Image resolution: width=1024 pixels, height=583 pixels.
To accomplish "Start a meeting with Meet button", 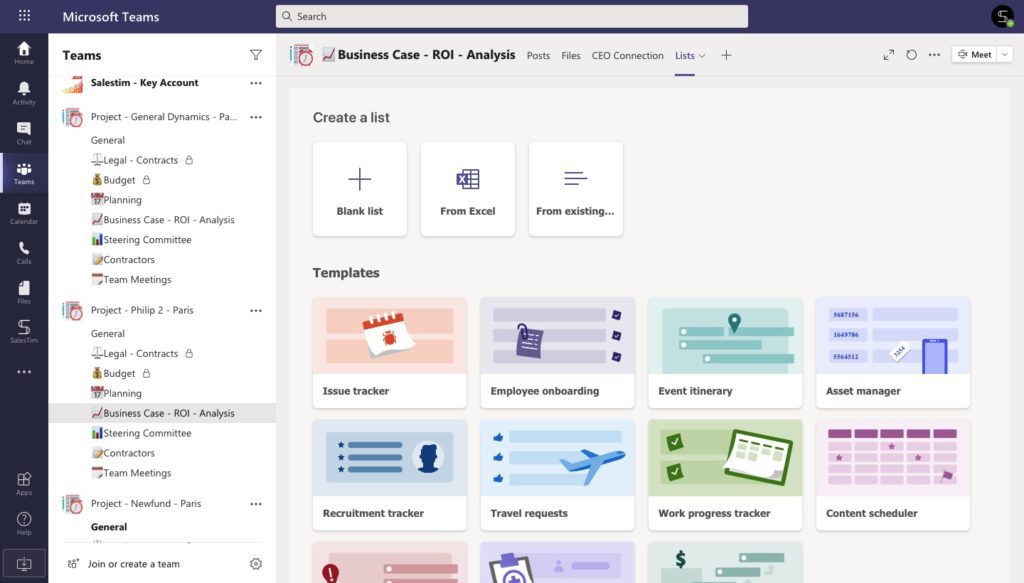I will coord(975,55).
